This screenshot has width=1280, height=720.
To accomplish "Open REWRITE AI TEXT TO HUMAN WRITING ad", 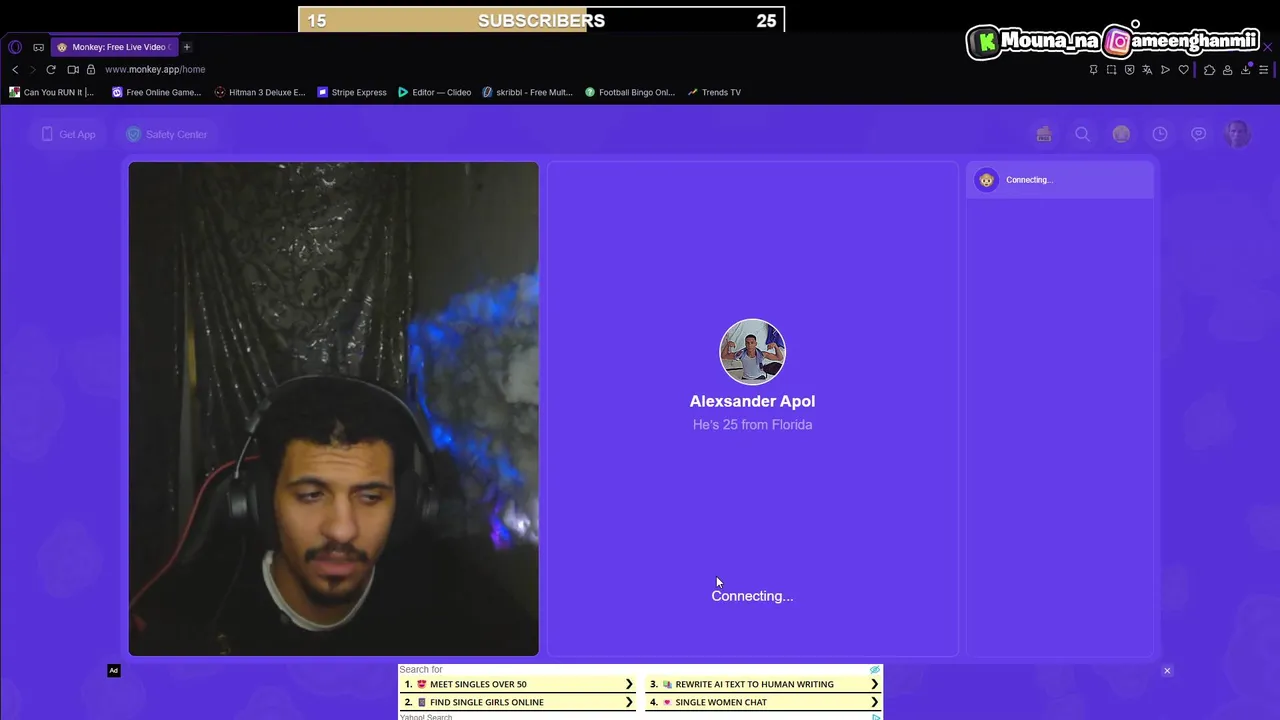I will click(764, 684).
